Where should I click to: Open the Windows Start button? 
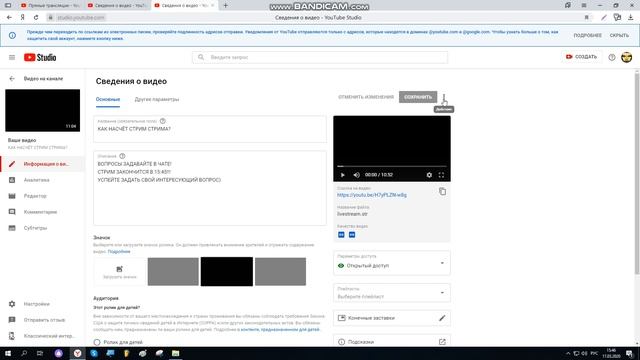[x=8, y=353]
